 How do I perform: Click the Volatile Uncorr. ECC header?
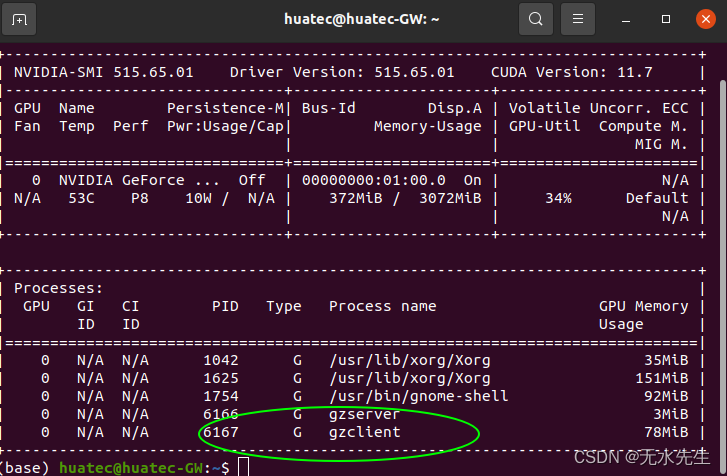tap(599, 108)
